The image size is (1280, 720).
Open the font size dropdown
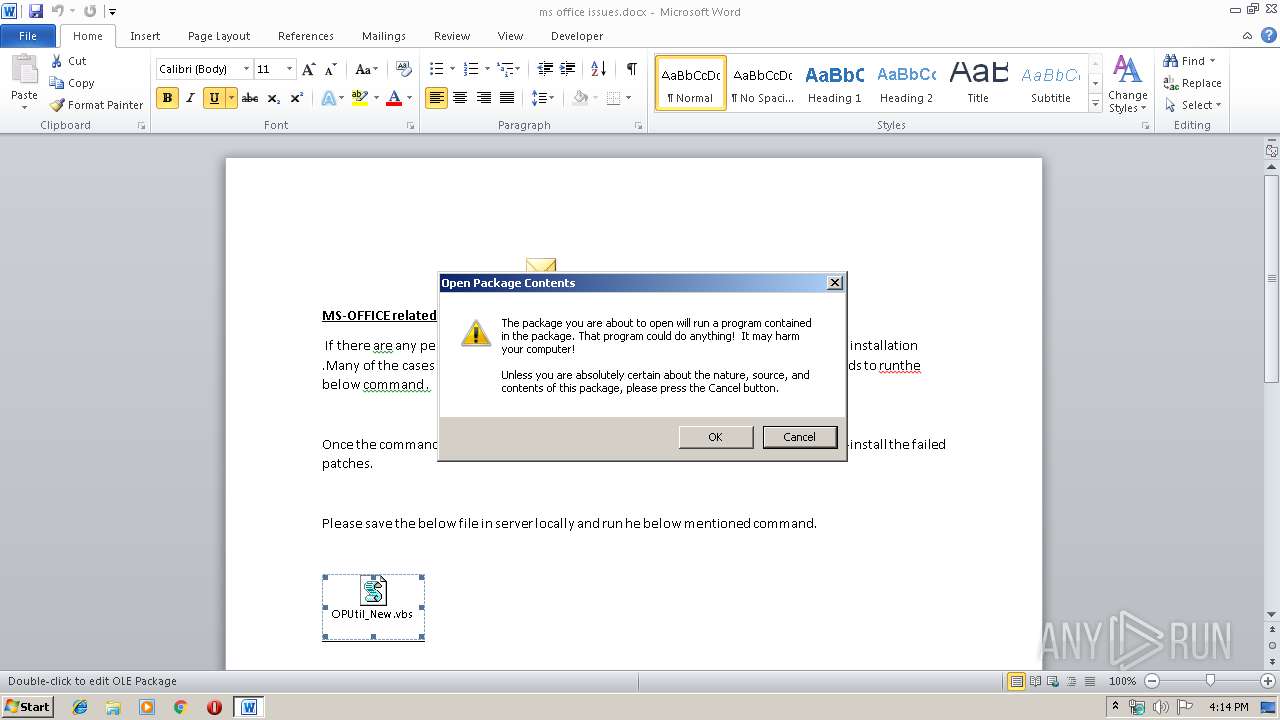290,69
